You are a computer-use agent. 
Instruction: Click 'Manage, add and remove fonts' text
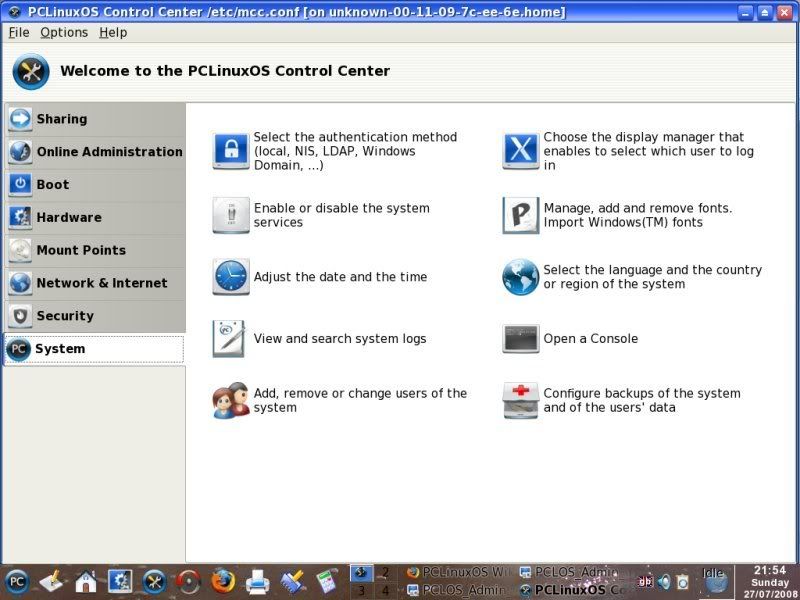(x=638, y=215)
